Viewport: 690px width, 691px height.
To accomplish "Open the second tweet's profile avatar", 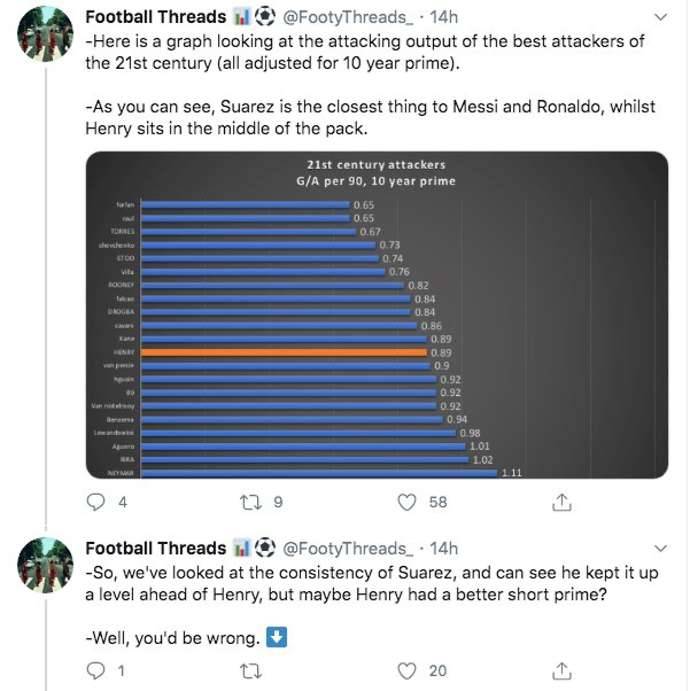I will pyautogui.click(x=46, y=565).
